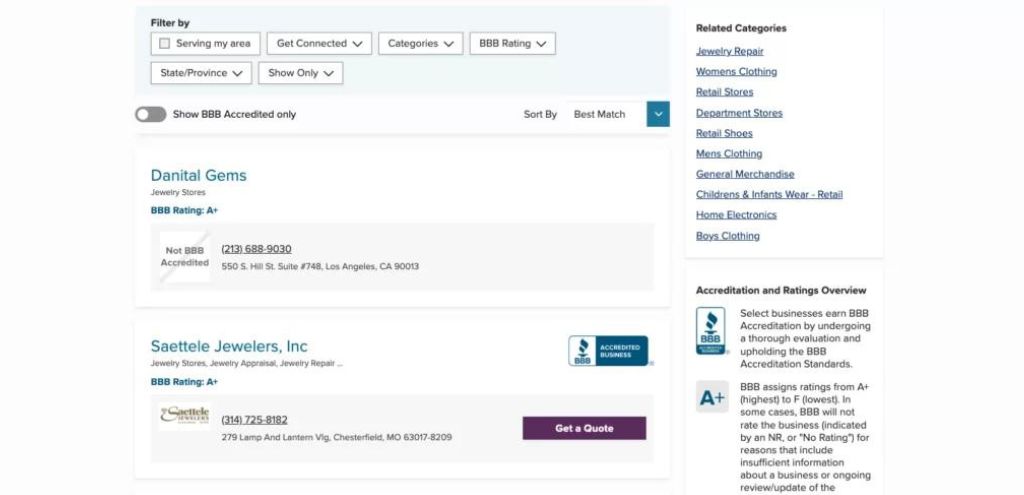Open the Show Only dropdown

coord(300,73)
